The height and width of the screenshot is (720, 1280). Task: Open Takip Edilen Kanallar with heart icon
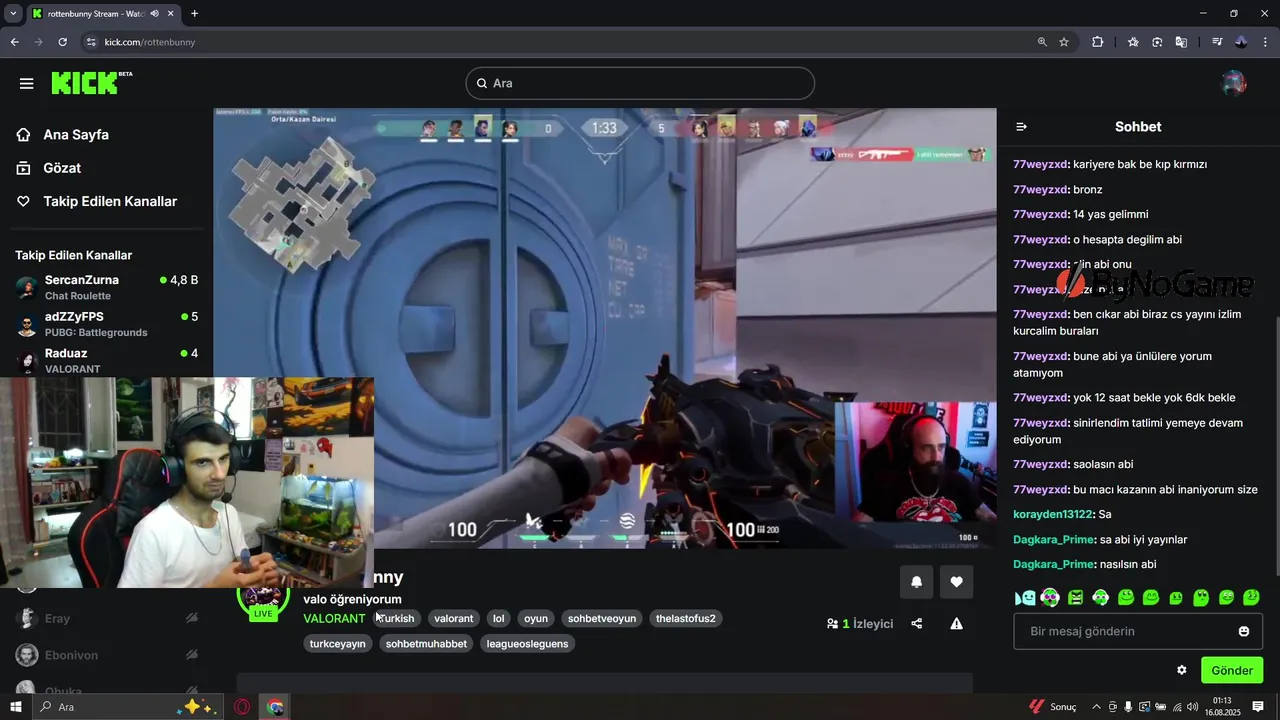click(96, 201)
